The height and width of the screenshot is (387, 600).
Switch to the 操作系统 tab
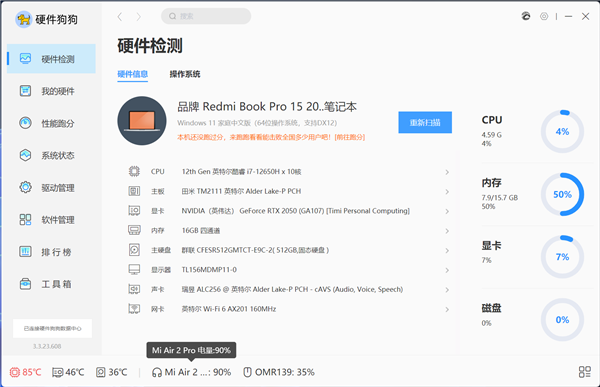pos(185,74)
